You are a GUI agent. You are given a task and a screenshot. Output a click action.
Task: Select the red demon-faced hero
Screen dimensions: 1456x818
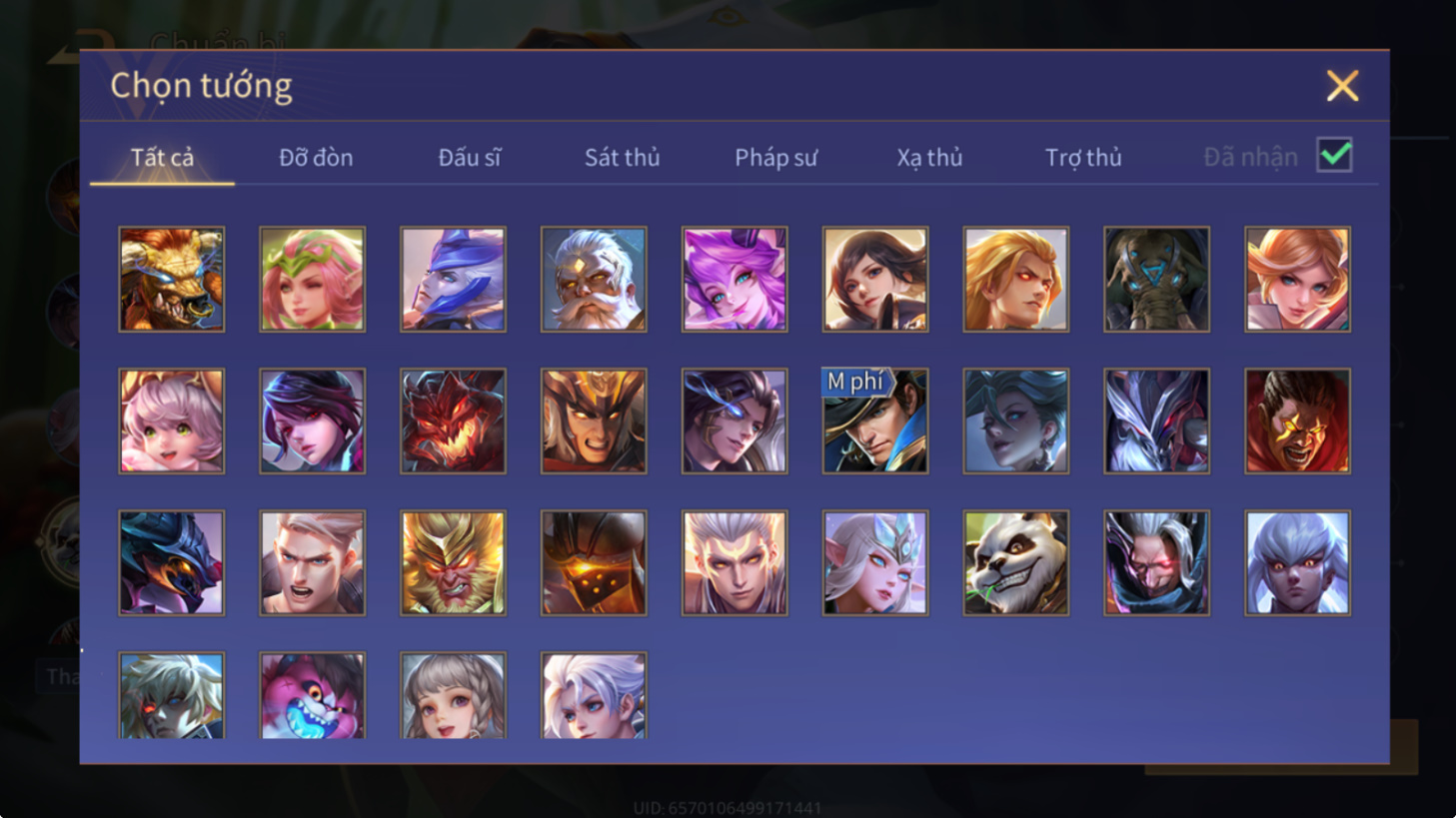[x=453, y=420]
